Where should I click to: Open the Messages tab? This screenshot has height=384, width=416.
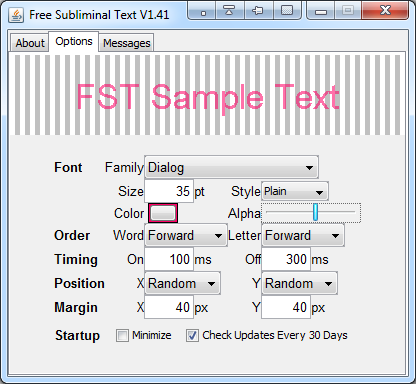pos(126,43)
